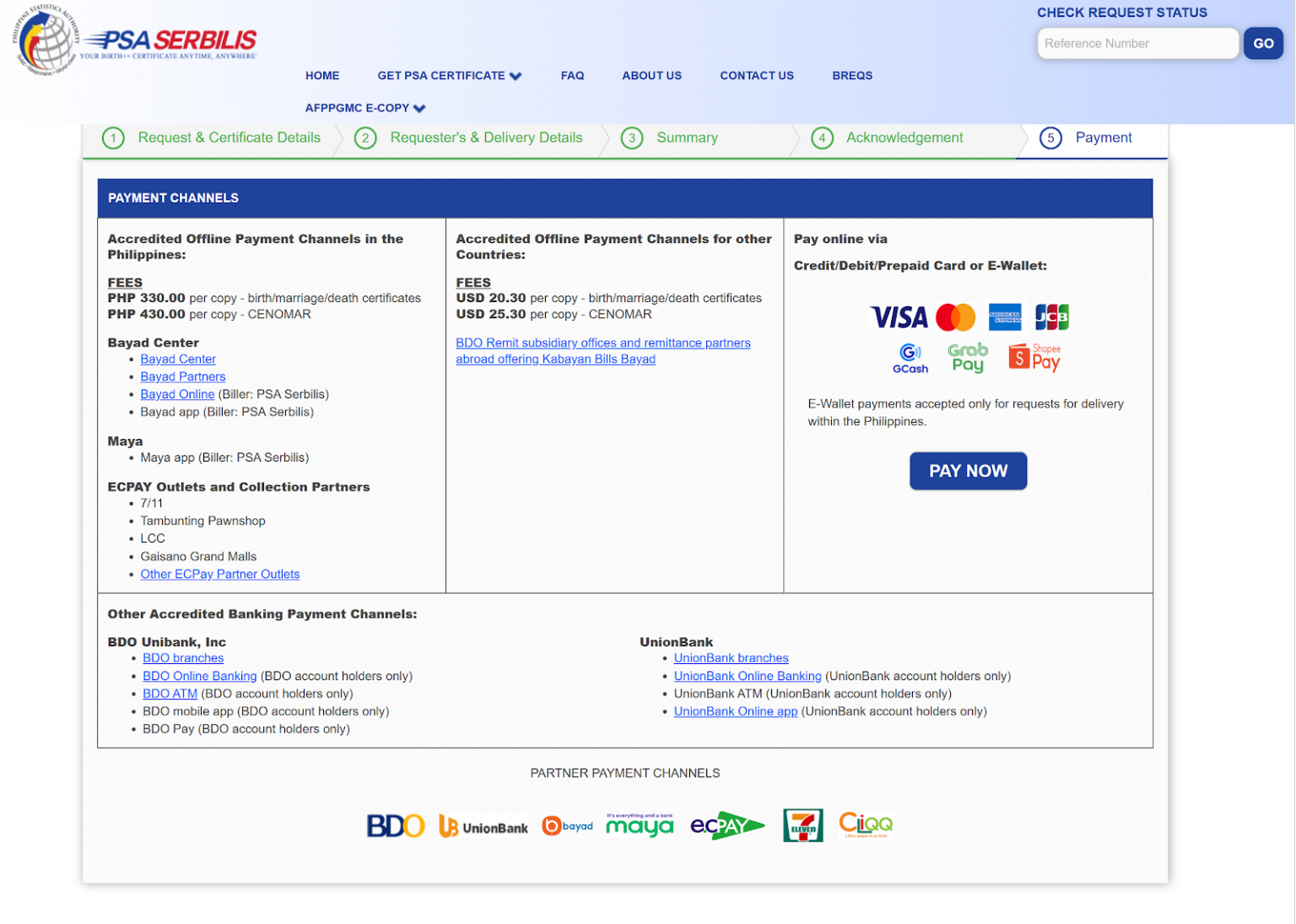Image resolution: width=1296 pixels, height=924 pixels.
Task: Expand the Get PSA Certificate dropdown
Action: [449, 76]
